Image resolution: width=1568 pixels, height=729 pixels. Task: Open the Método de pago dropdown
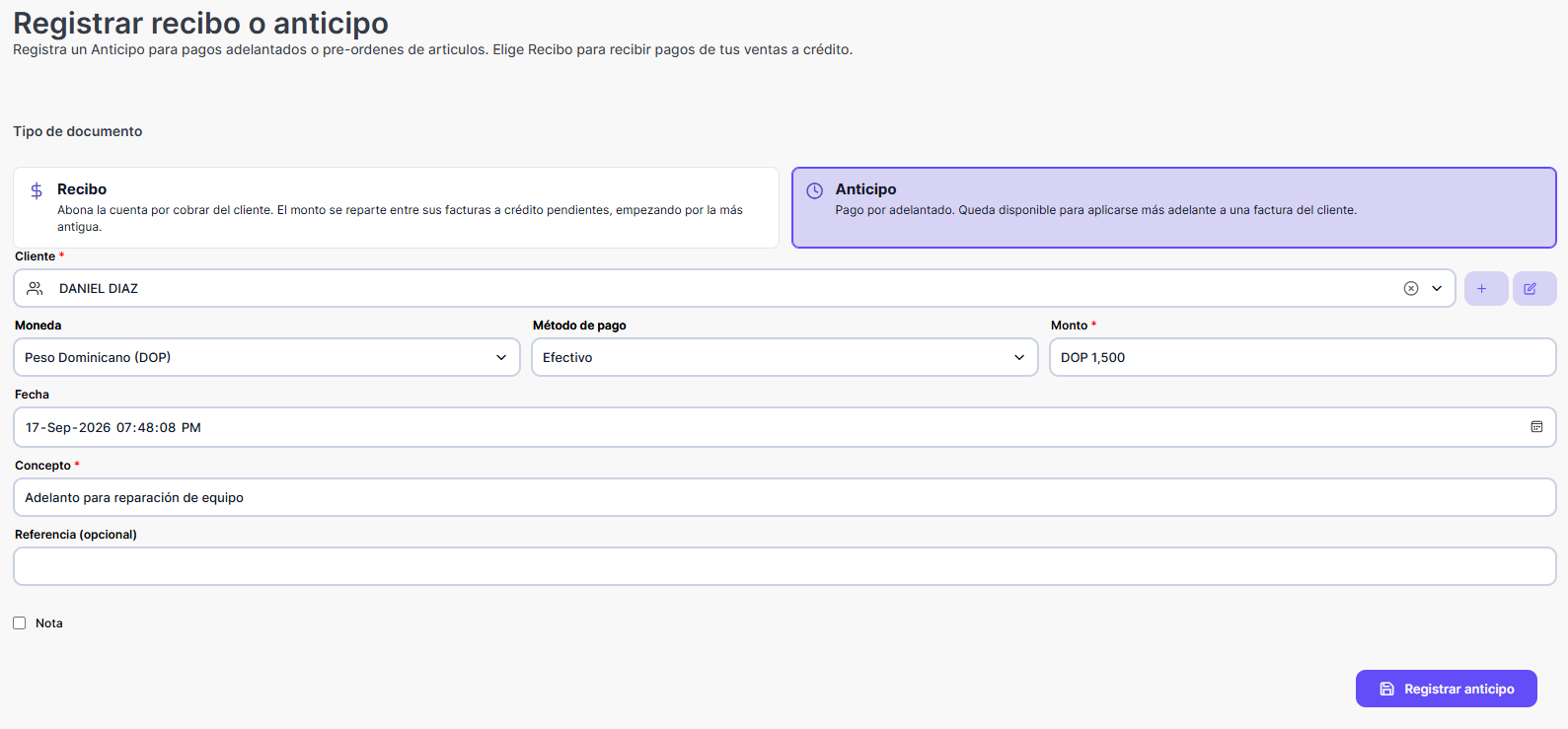[x=784, y=357]
